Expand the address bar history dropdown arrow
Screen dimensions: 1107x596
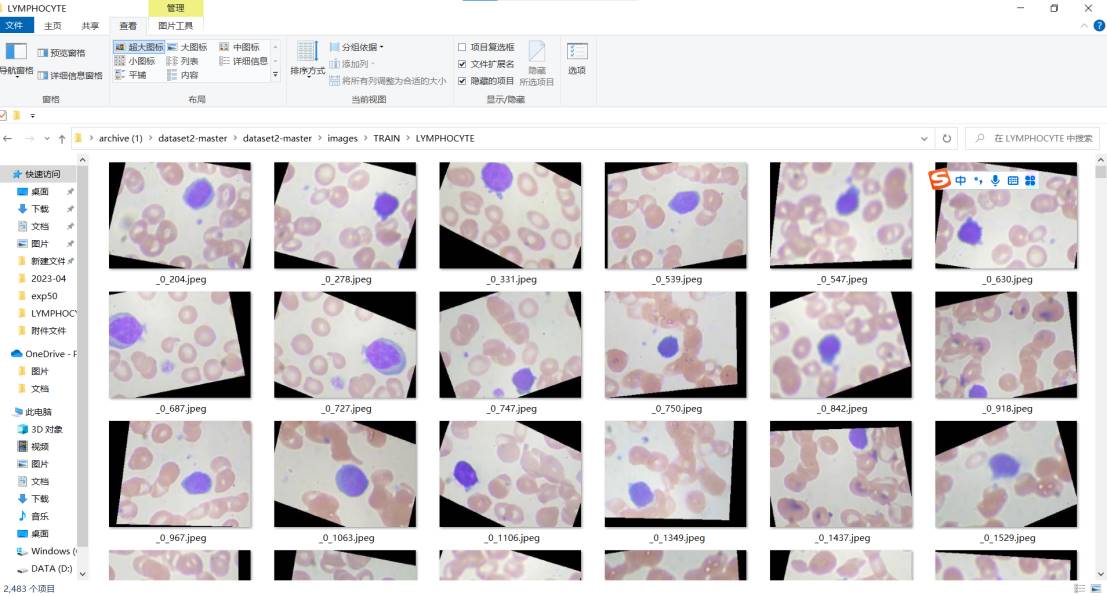click(925, 138)
